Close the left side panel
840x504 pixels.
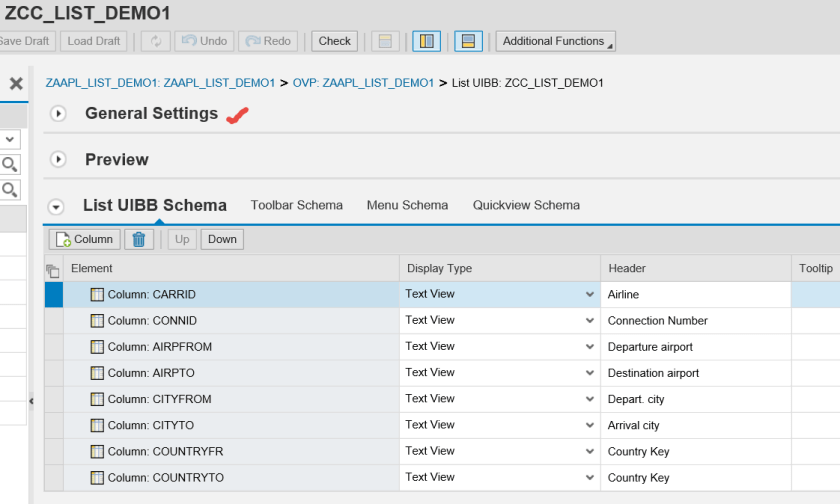click(x=16, y=84)
